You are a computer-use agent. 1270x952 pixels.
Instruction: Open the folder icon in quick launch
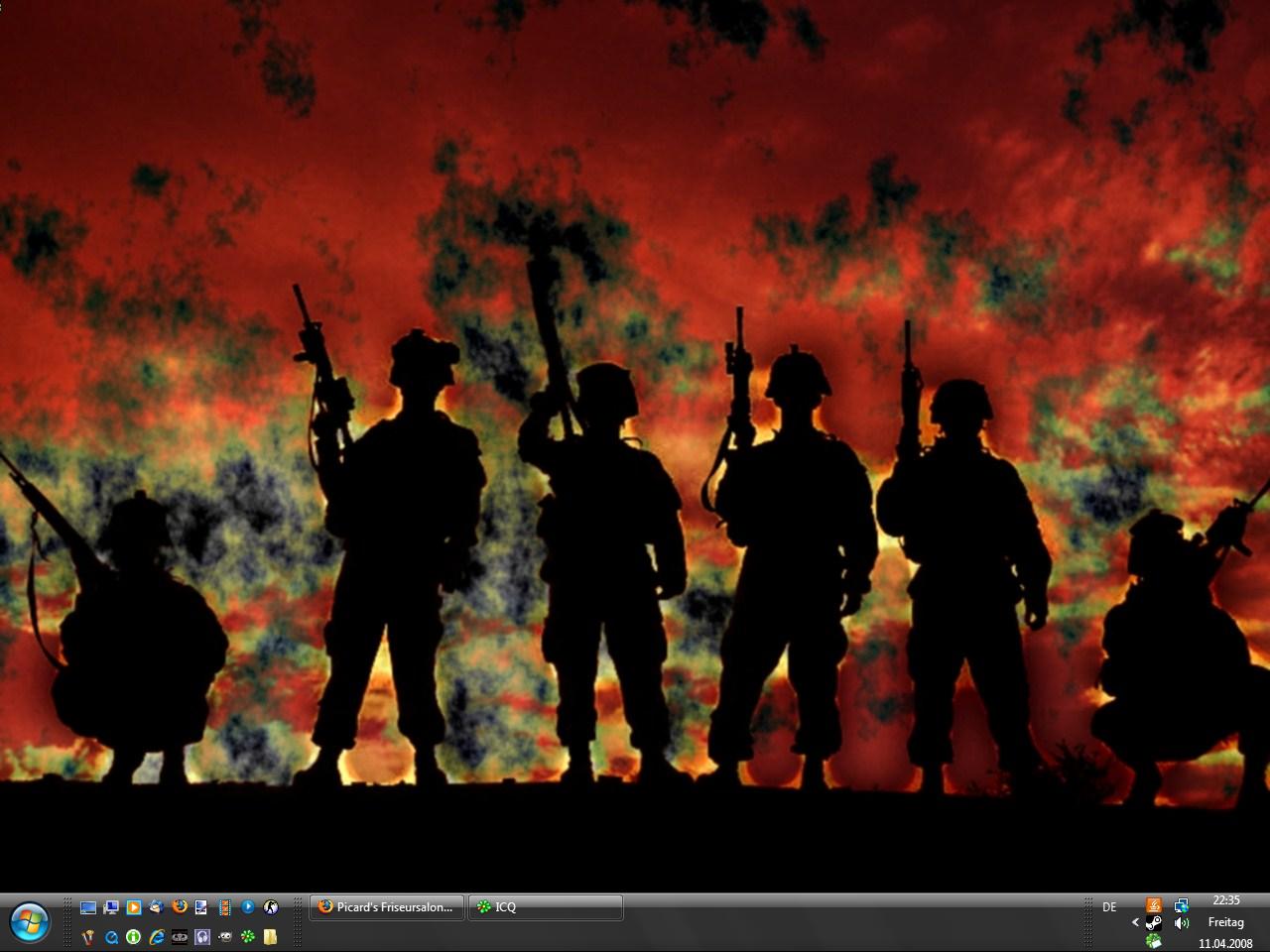270,937
